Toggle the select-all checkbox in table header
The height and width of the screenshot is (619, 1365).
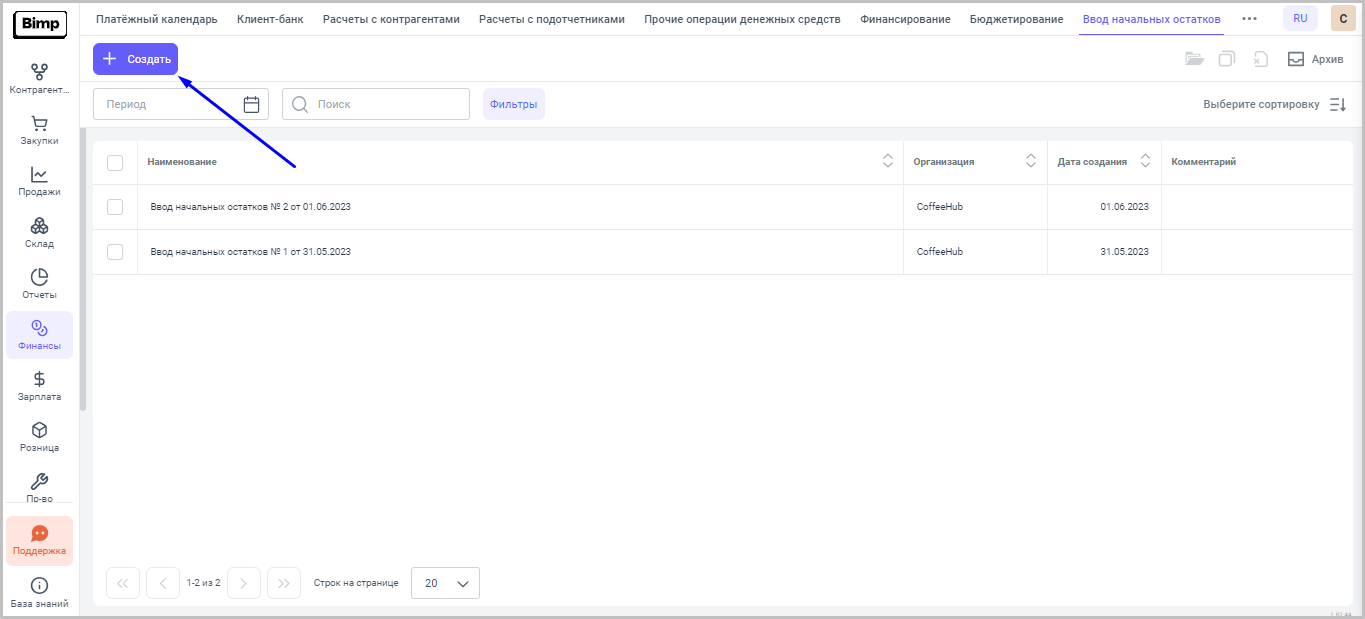(115, 162)
